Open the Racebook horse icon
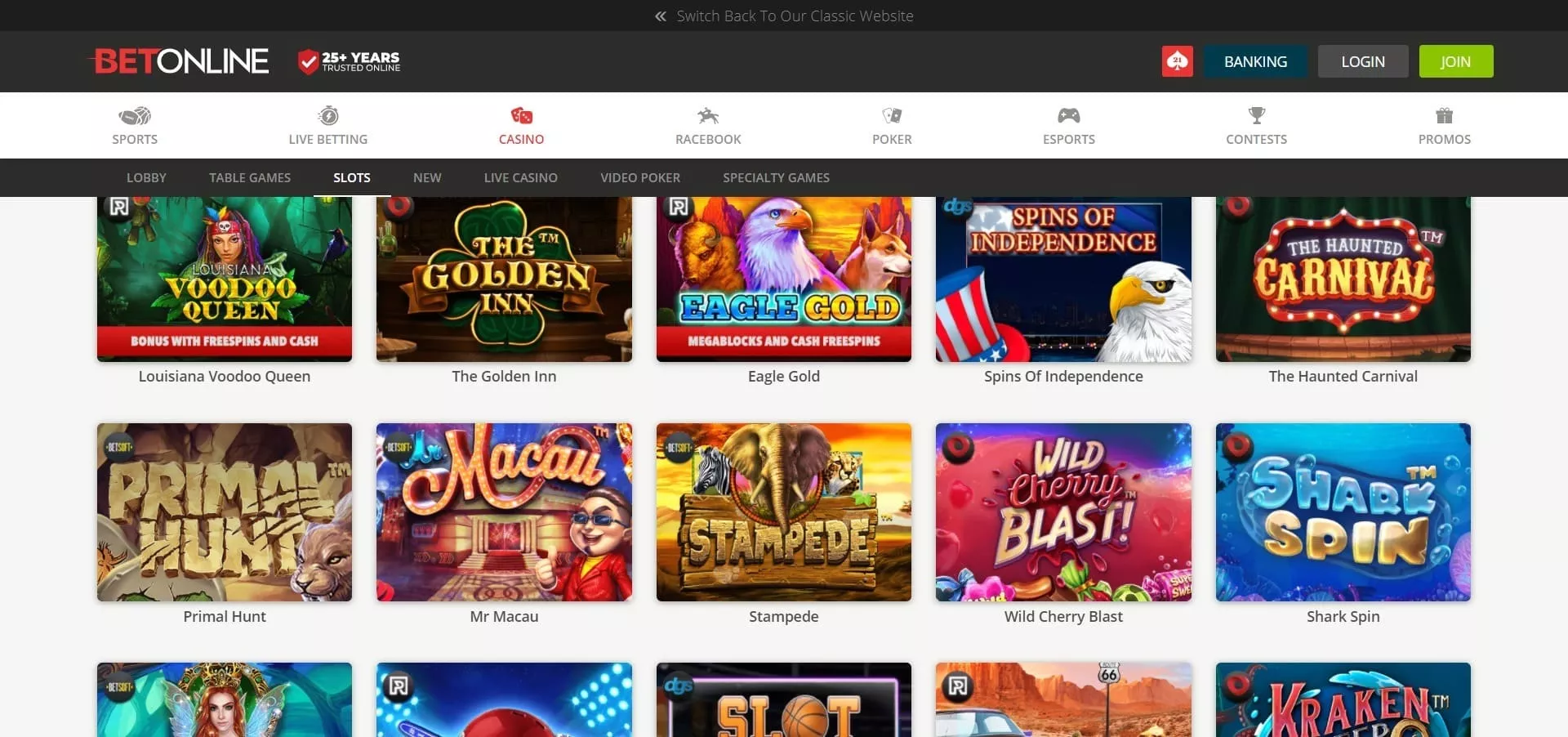This screenshot has width=1568, height=737. tap(708, 116)
